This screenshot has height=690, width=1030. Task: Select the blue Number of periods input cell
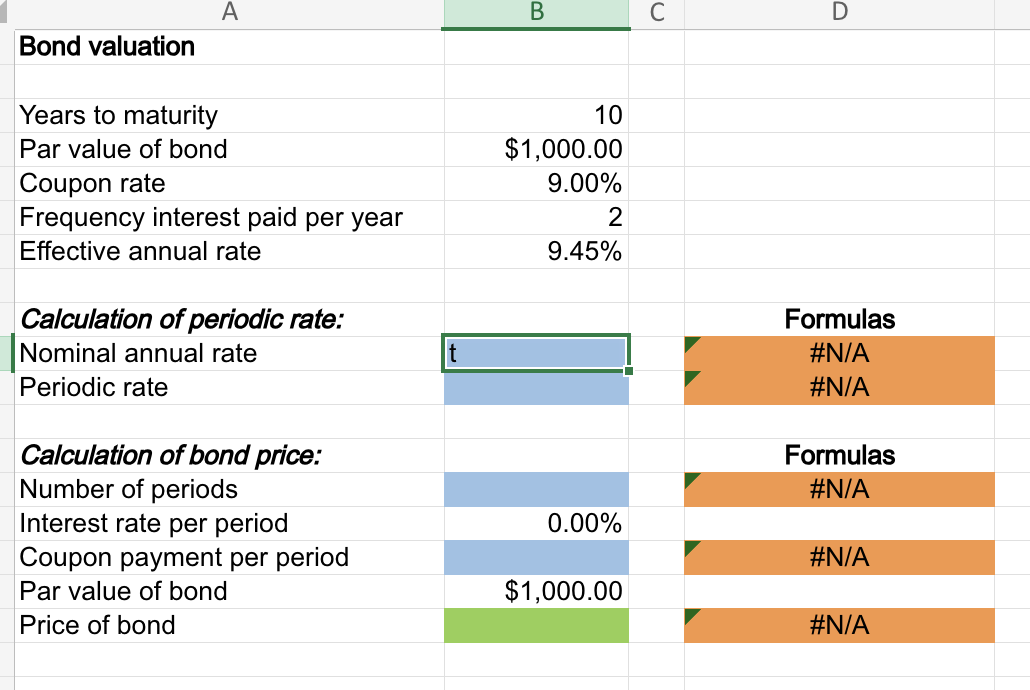pyautogui.click(x=536, y=489)
